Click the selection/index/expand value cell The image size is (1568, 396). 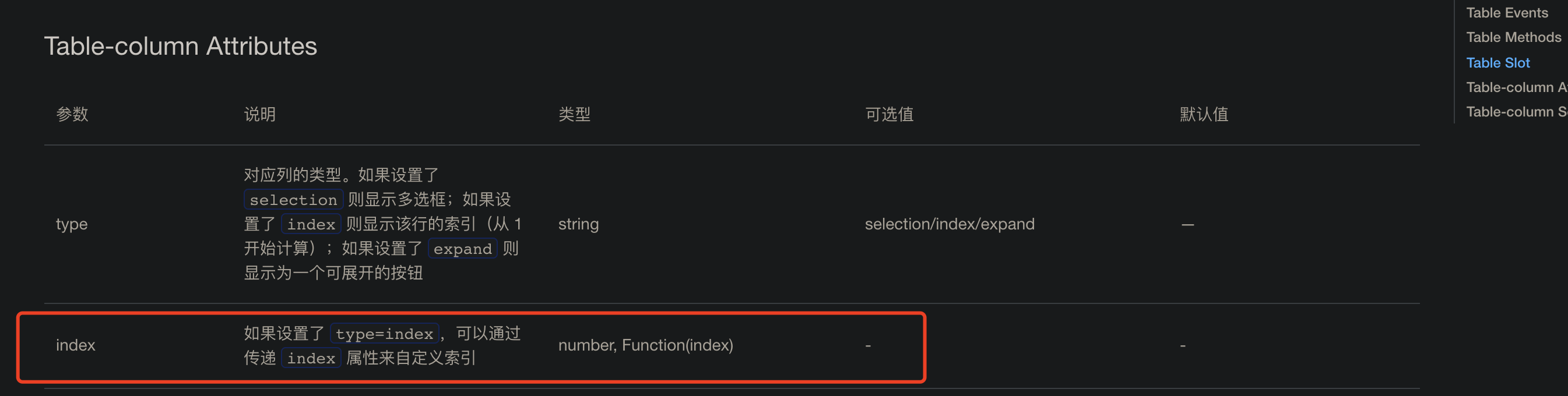tap(950, 224)
